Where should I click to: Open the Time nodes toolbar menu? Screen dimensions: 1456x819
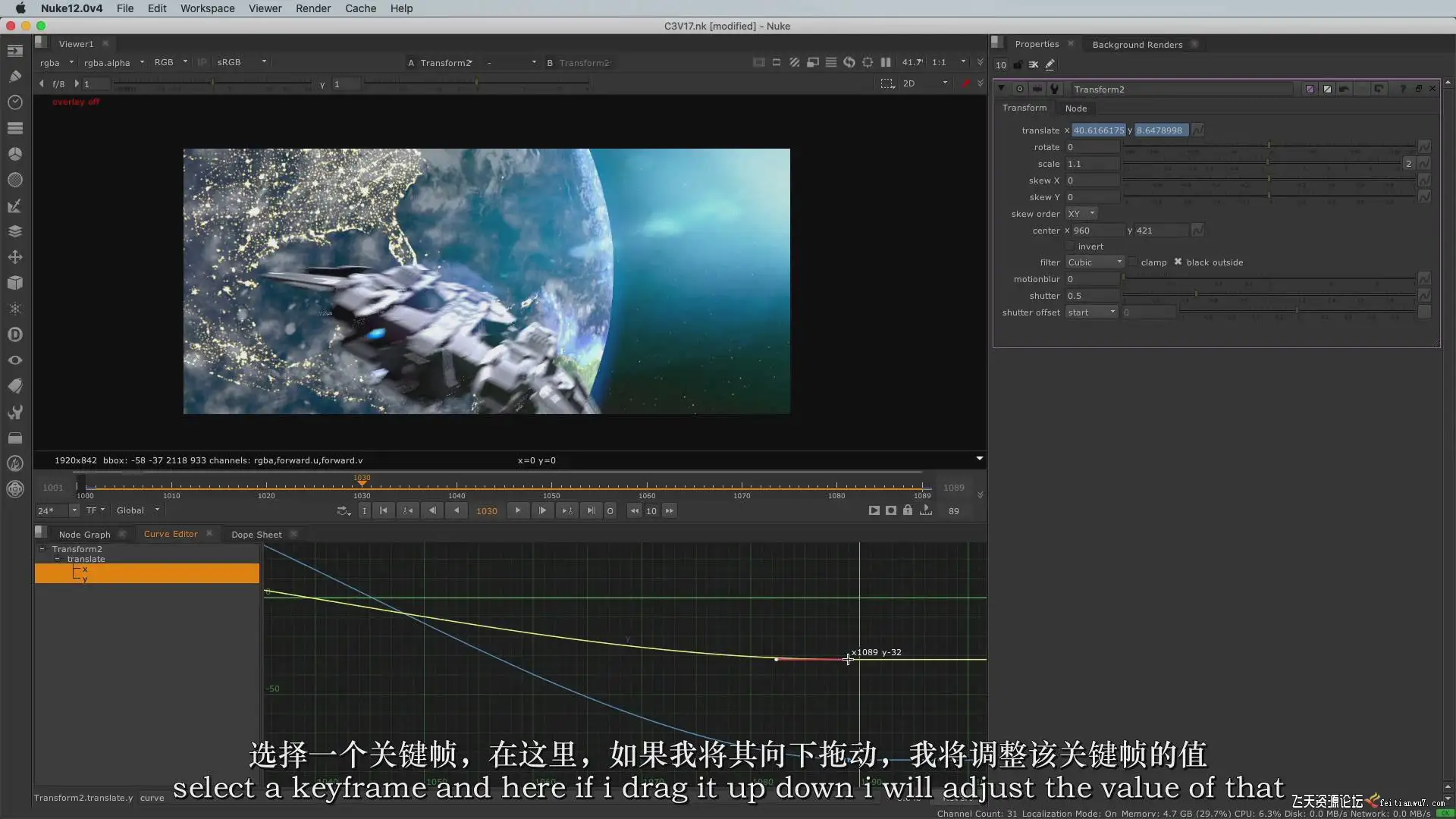(14, 102)
